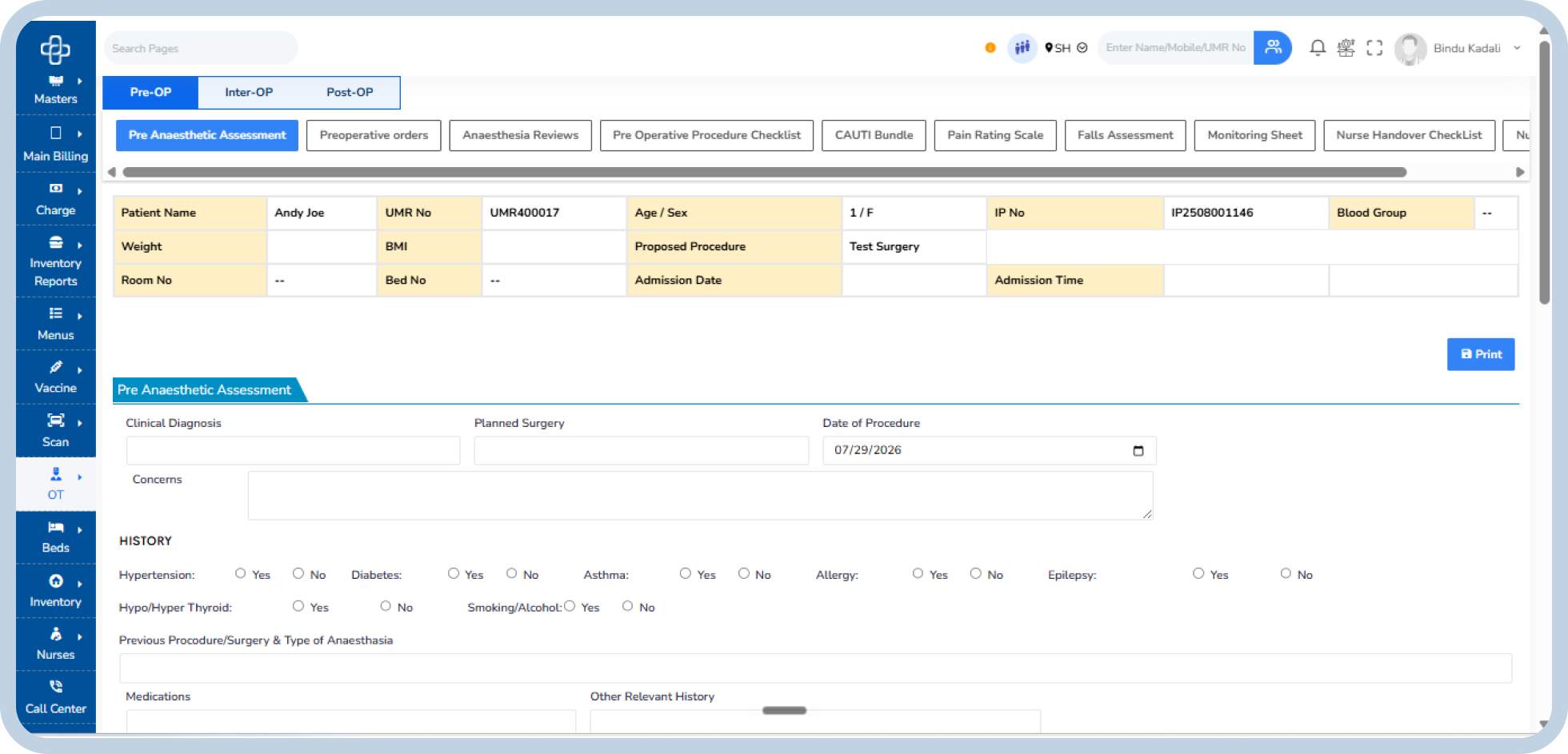
Task: Select the Pre-OP tab
Action: [150, 92]
